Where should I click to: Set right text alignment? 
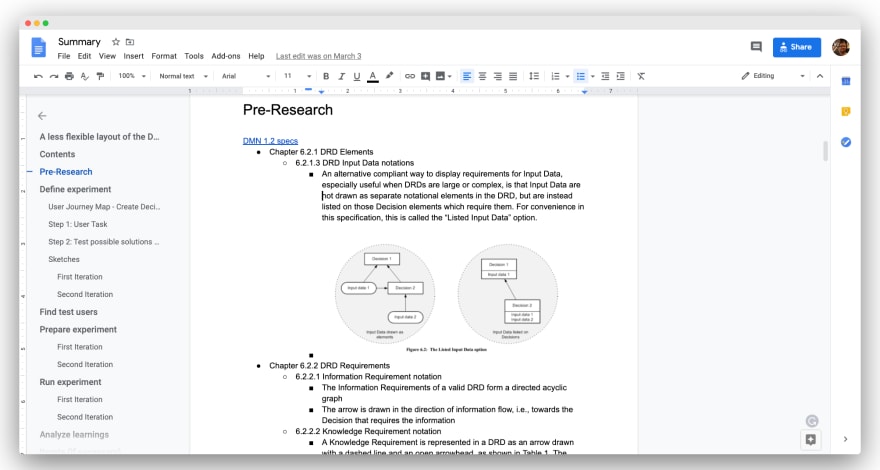point(498,76)
